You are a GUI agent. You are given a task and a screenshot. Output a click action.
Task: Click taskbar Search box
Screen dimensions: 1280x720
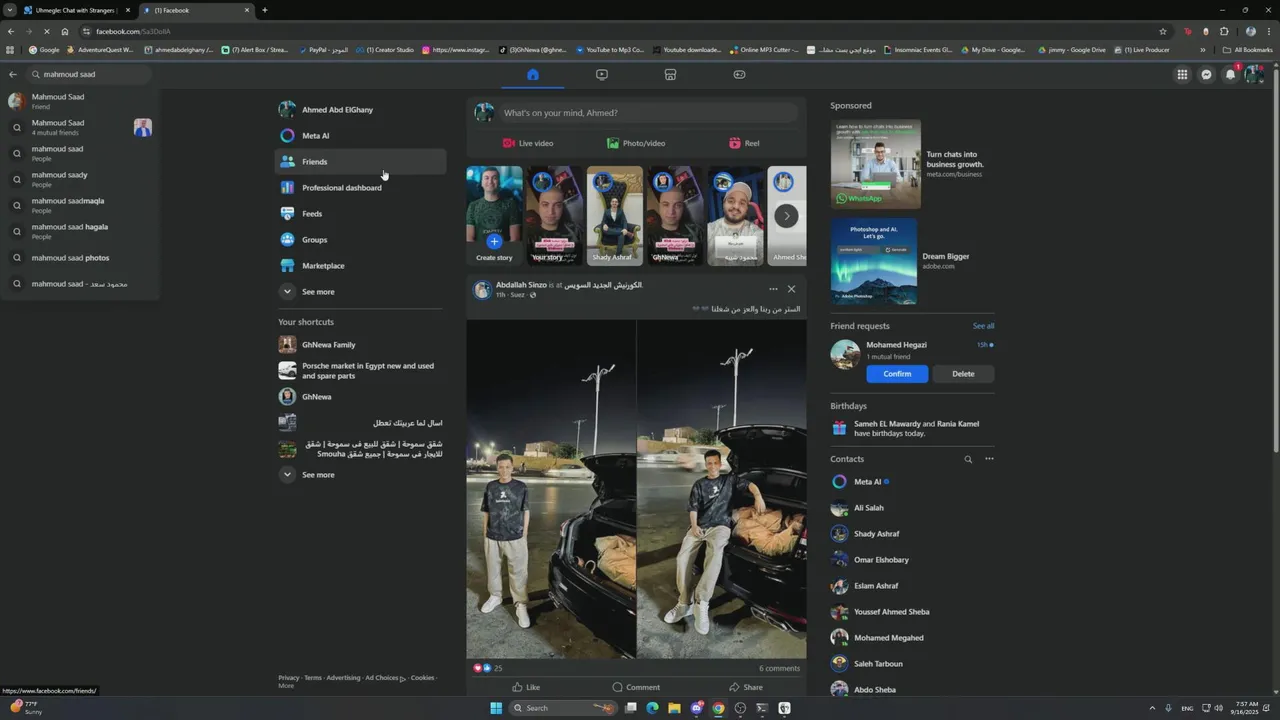tap(565, 708)
